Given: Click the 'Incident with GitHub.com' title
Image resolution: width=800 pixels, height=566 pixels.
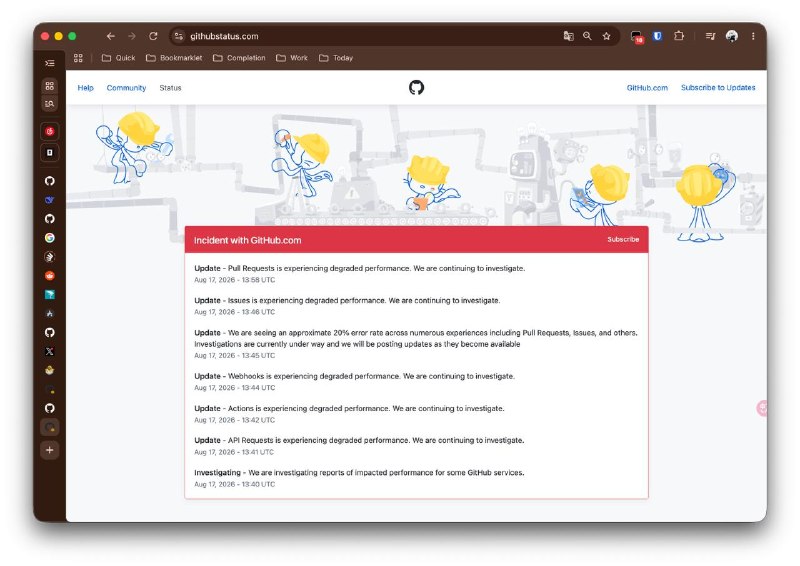Looking at the screenshot, I should (247, 240).
